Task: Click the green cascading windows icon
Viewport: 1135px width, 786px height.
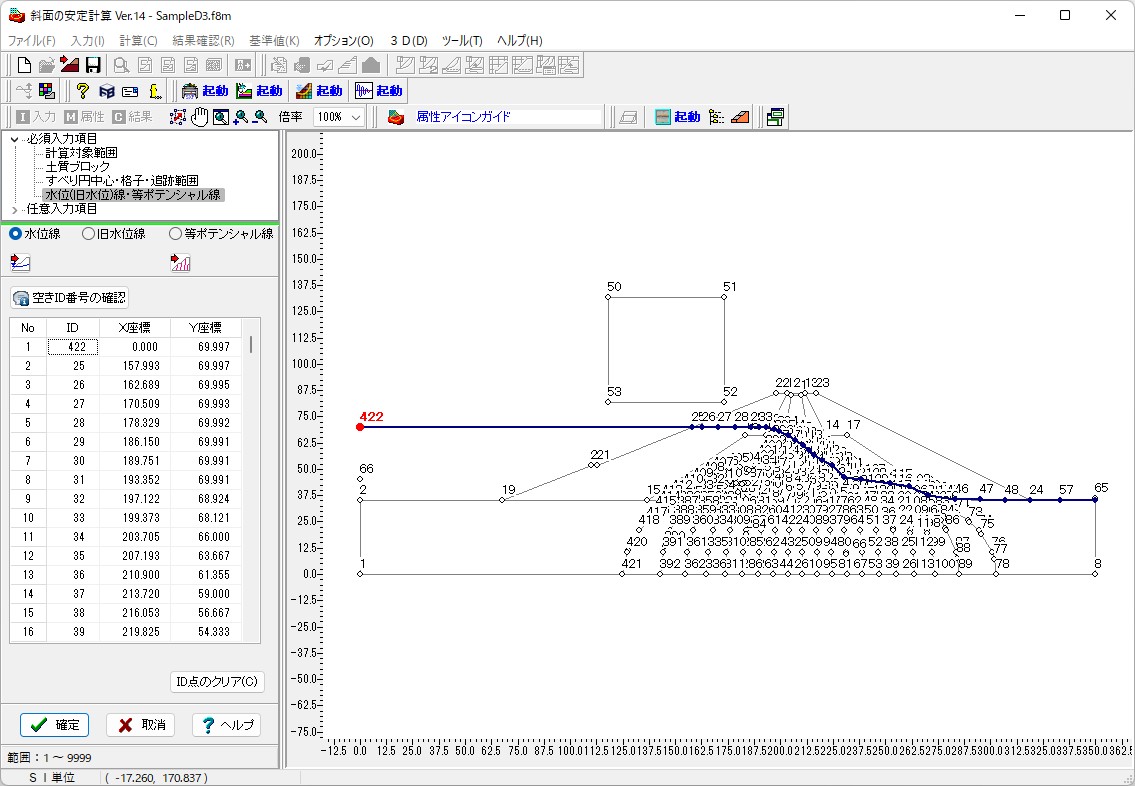Action: point(775,117)
